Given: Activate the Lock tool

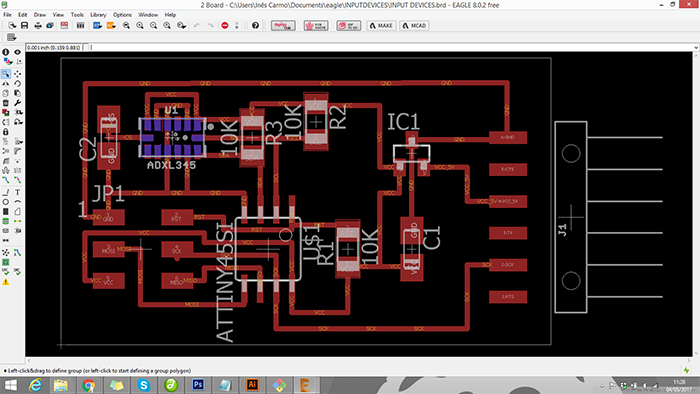Looking at the screenshot, I should 6,132.
